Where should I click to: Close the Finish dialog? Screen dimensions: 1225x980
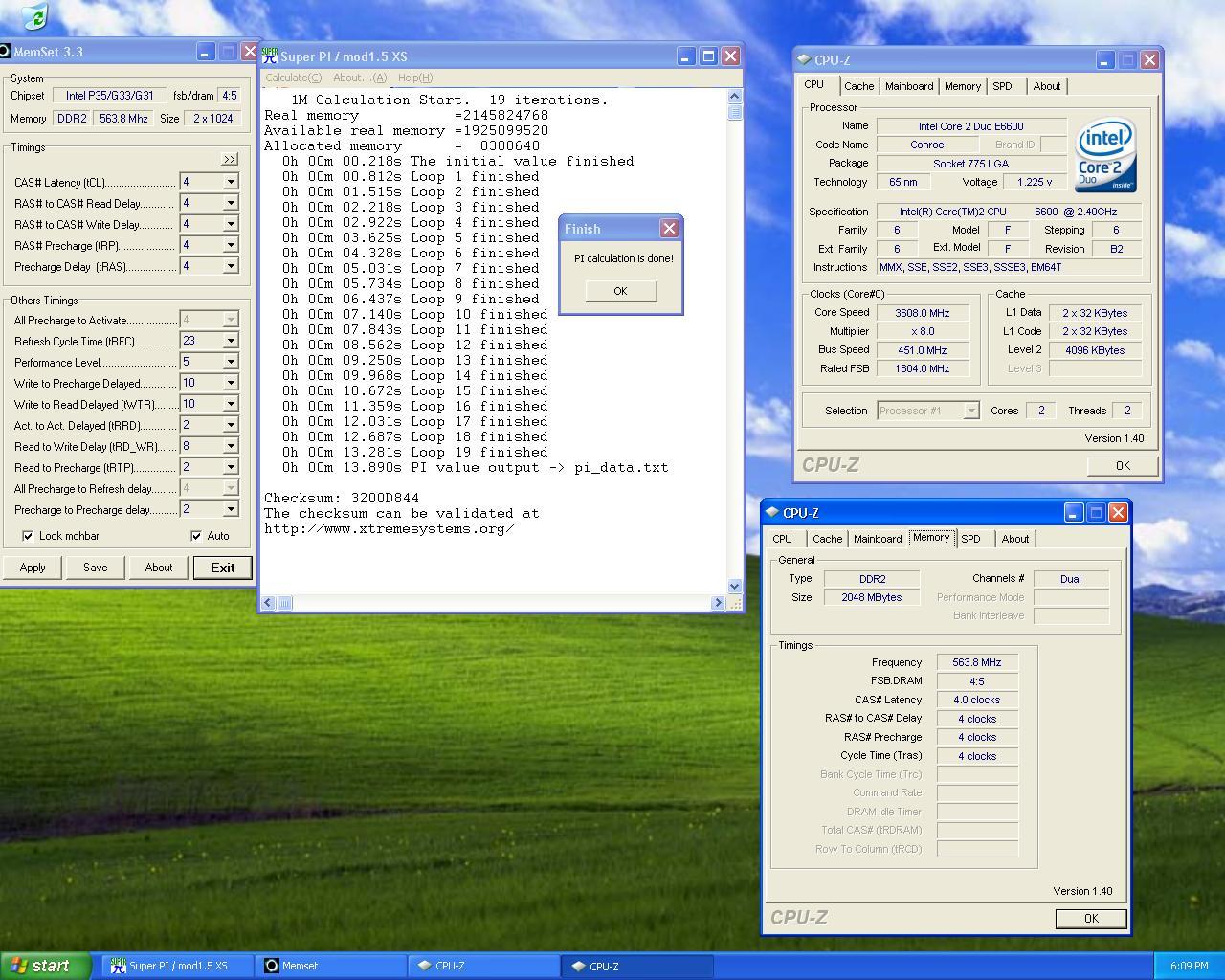(x=670, y=228)
